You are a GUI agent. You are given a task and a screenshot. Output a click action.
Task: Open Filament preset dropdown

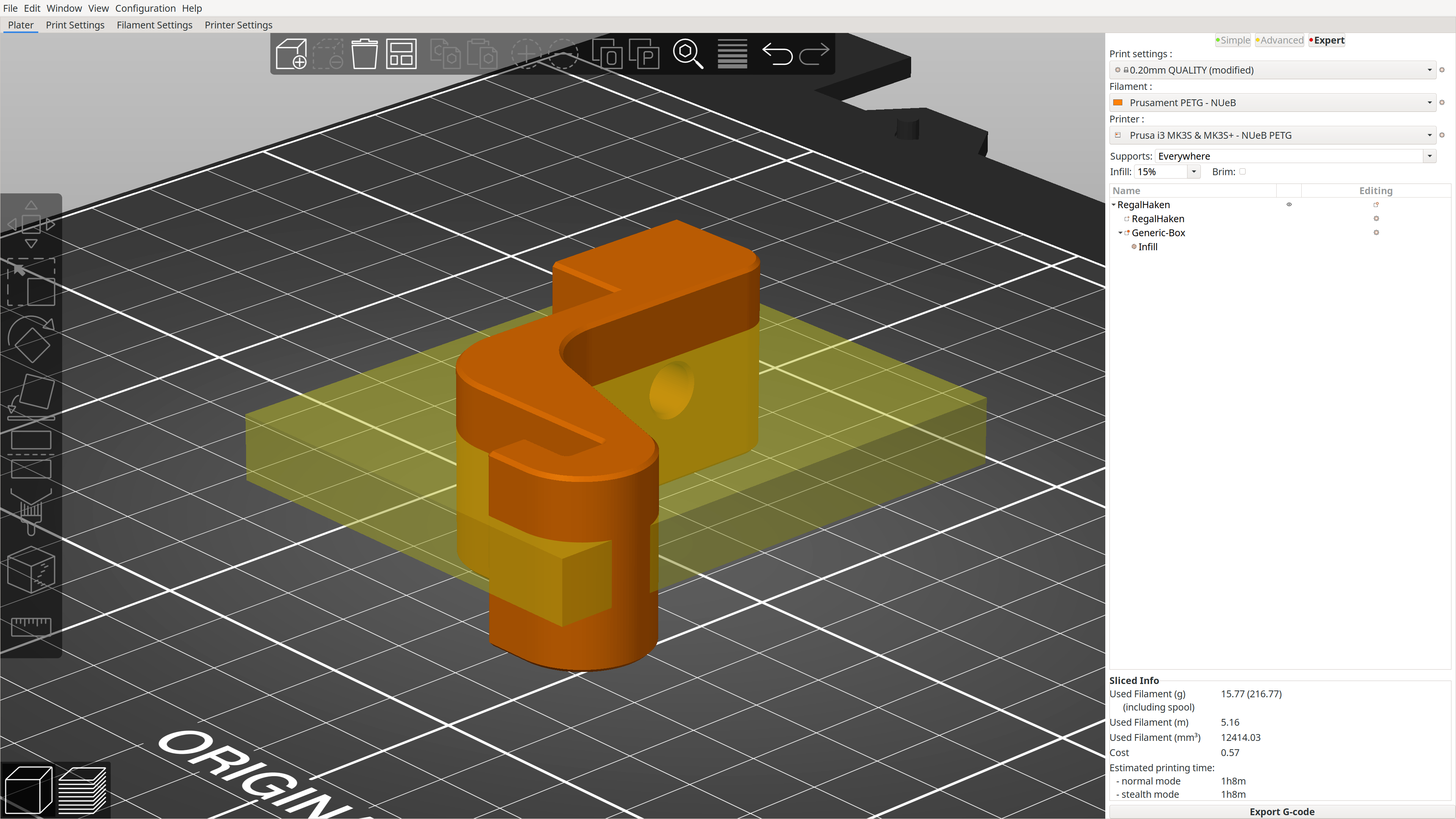pos(1273,103)
